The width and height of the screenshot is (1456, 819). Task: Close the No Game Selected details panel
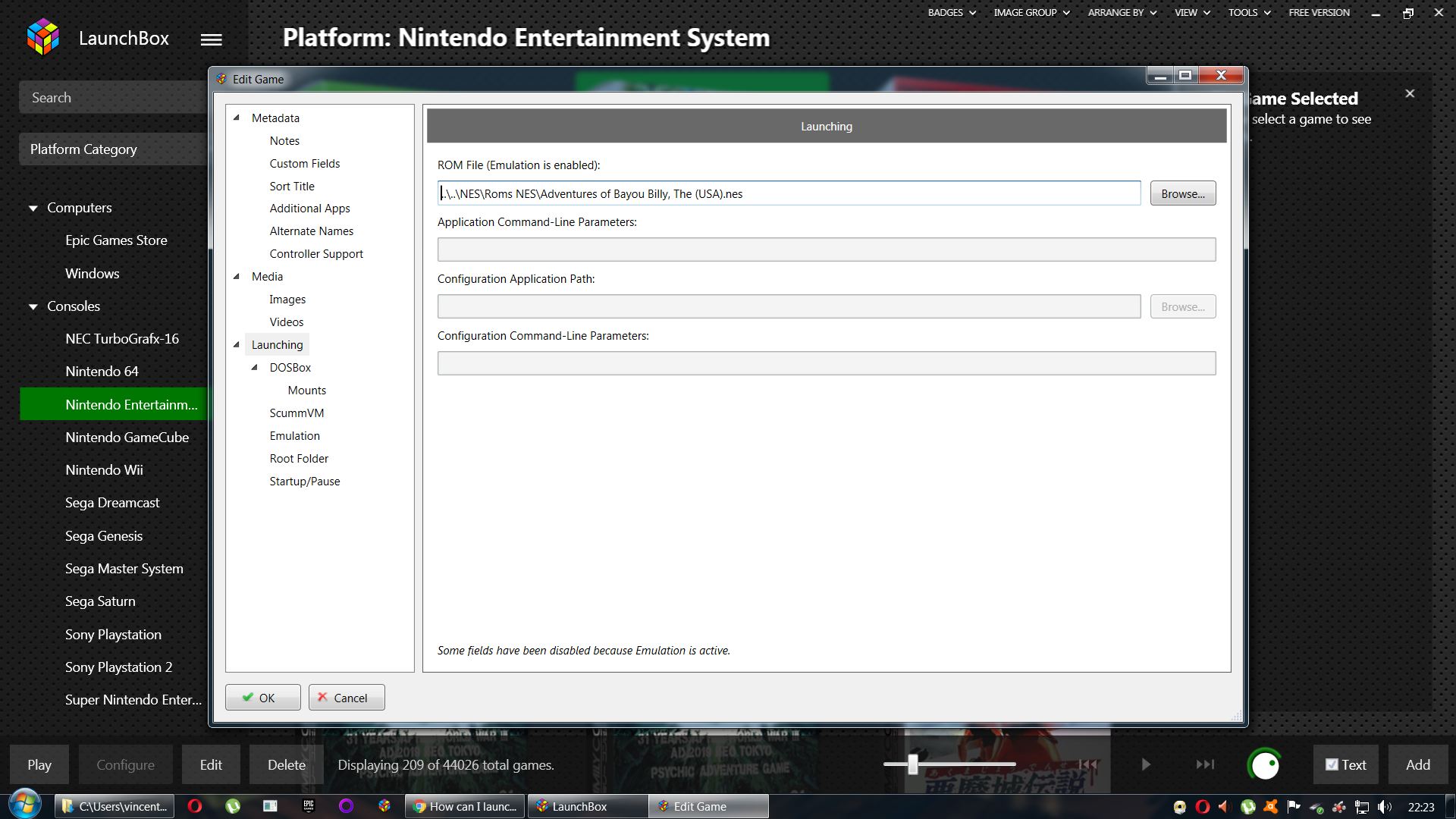point(1410,93)
